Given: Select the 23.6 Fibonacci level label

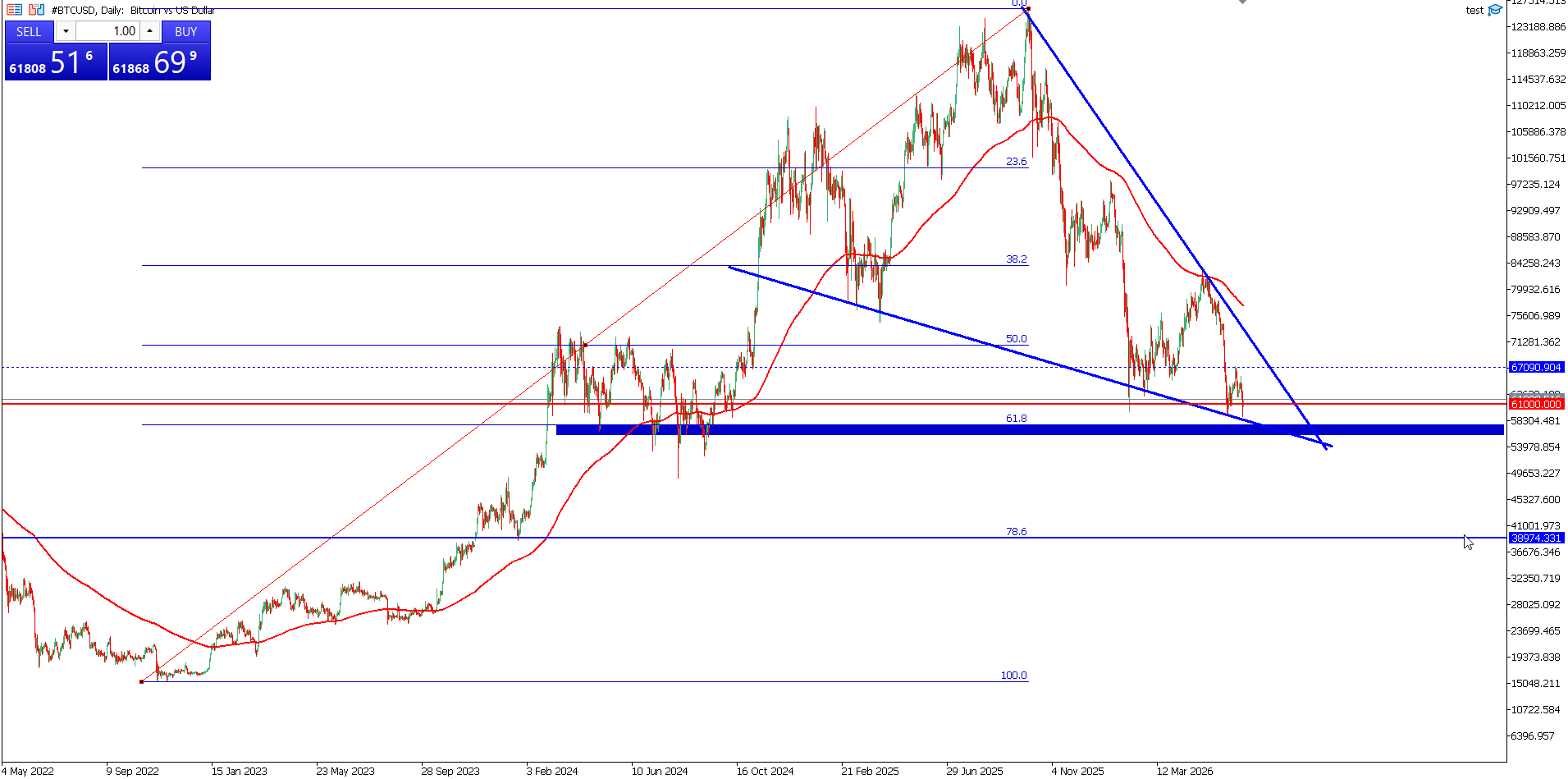Looking at the screenshot, I should (1016, 162).
